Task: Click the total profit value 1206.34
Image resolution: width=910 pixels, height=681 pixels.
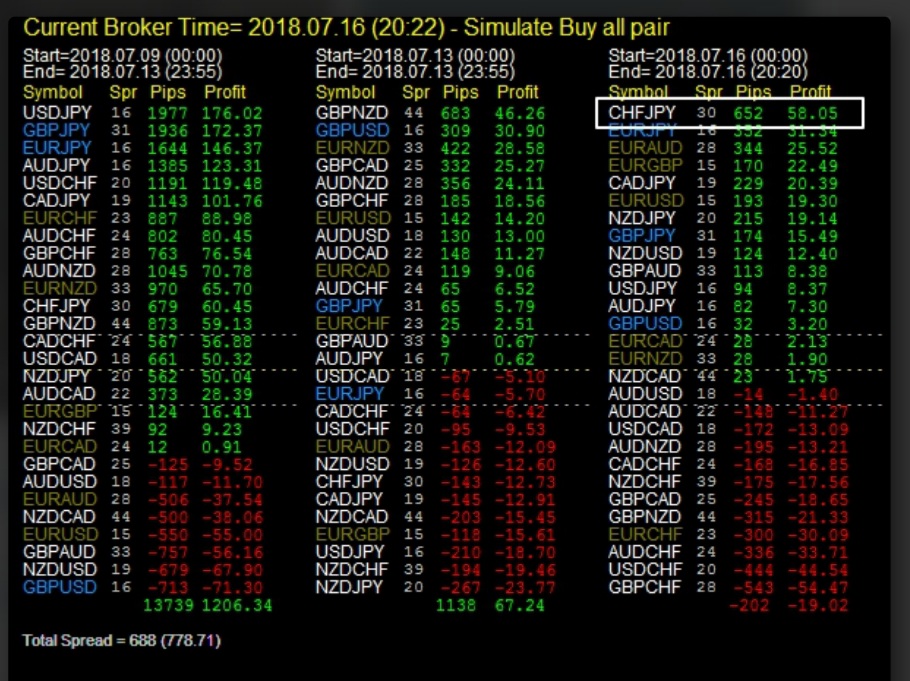Action: [x=237, y=606]
